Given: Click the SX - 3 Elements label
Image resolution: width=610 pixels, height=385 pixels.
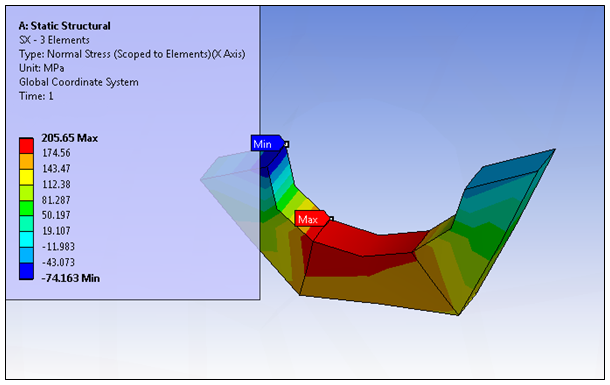Looking at the screenshot, I should click(54, 40).
